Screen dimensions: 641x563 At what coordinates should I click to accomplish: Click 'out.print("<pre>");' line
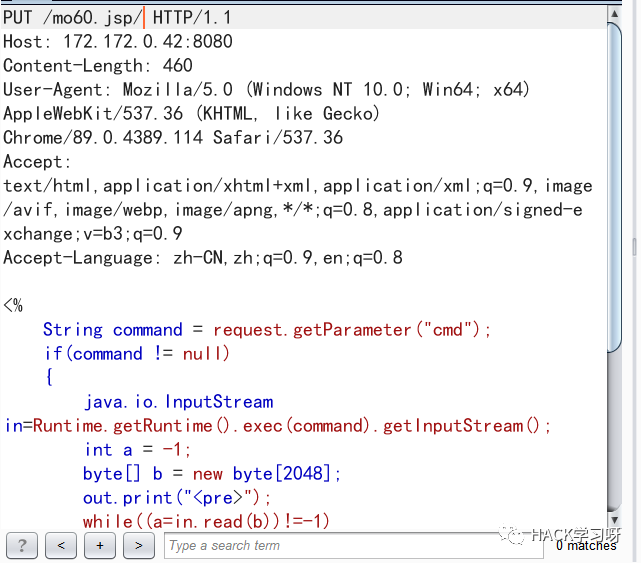[177, 498]
